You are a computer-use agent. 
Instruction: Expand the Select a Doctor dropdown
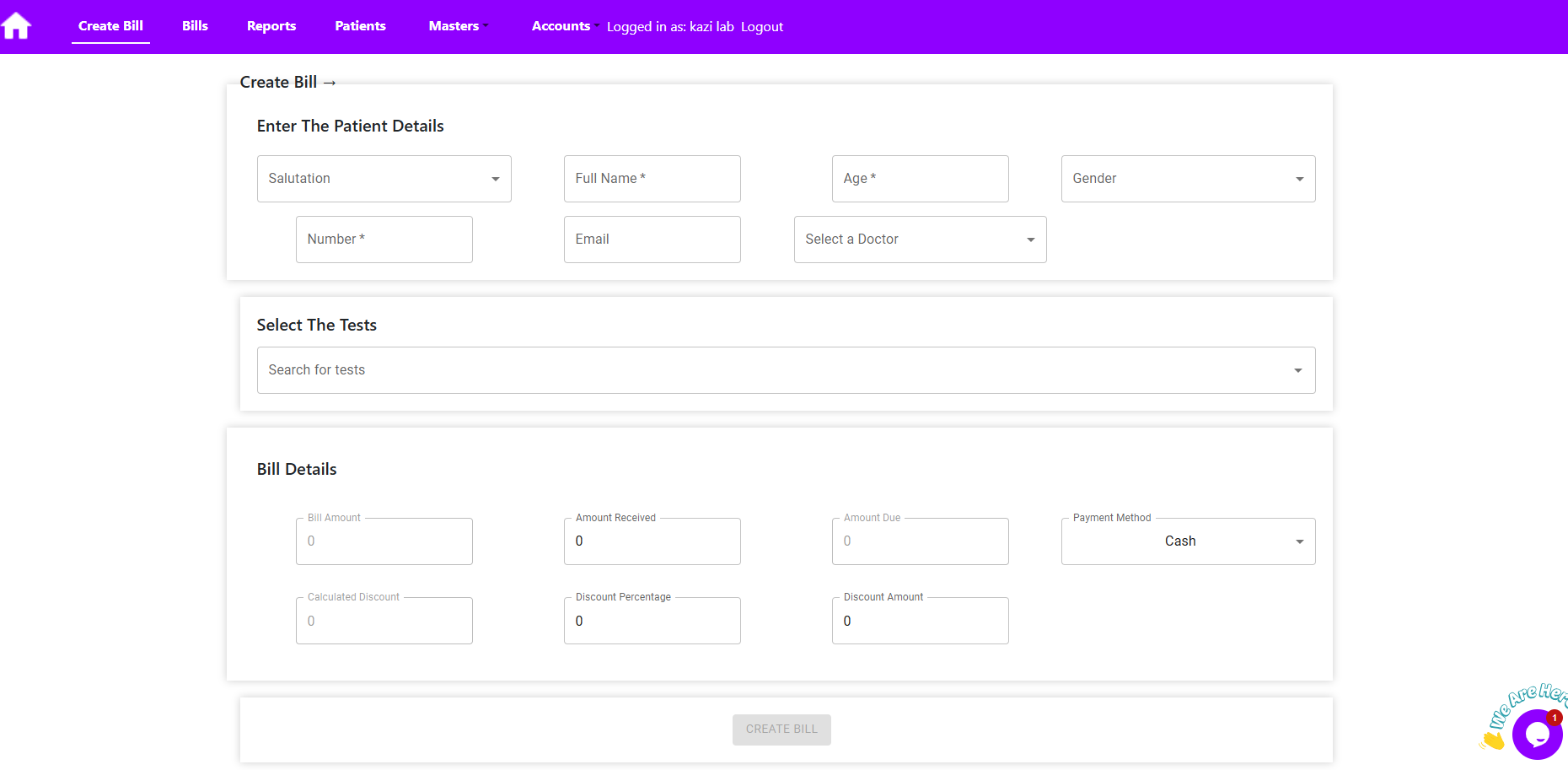pos(920,240)
